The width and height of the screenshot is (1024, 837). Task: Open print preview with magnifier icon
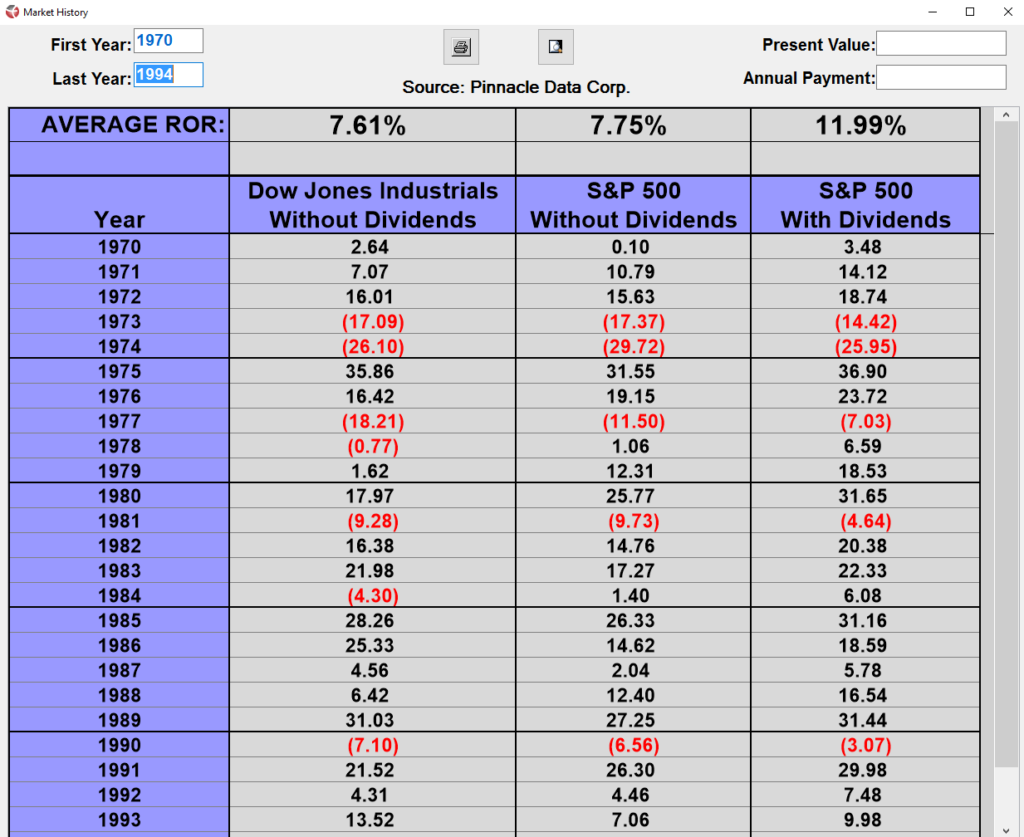point(555,47)
